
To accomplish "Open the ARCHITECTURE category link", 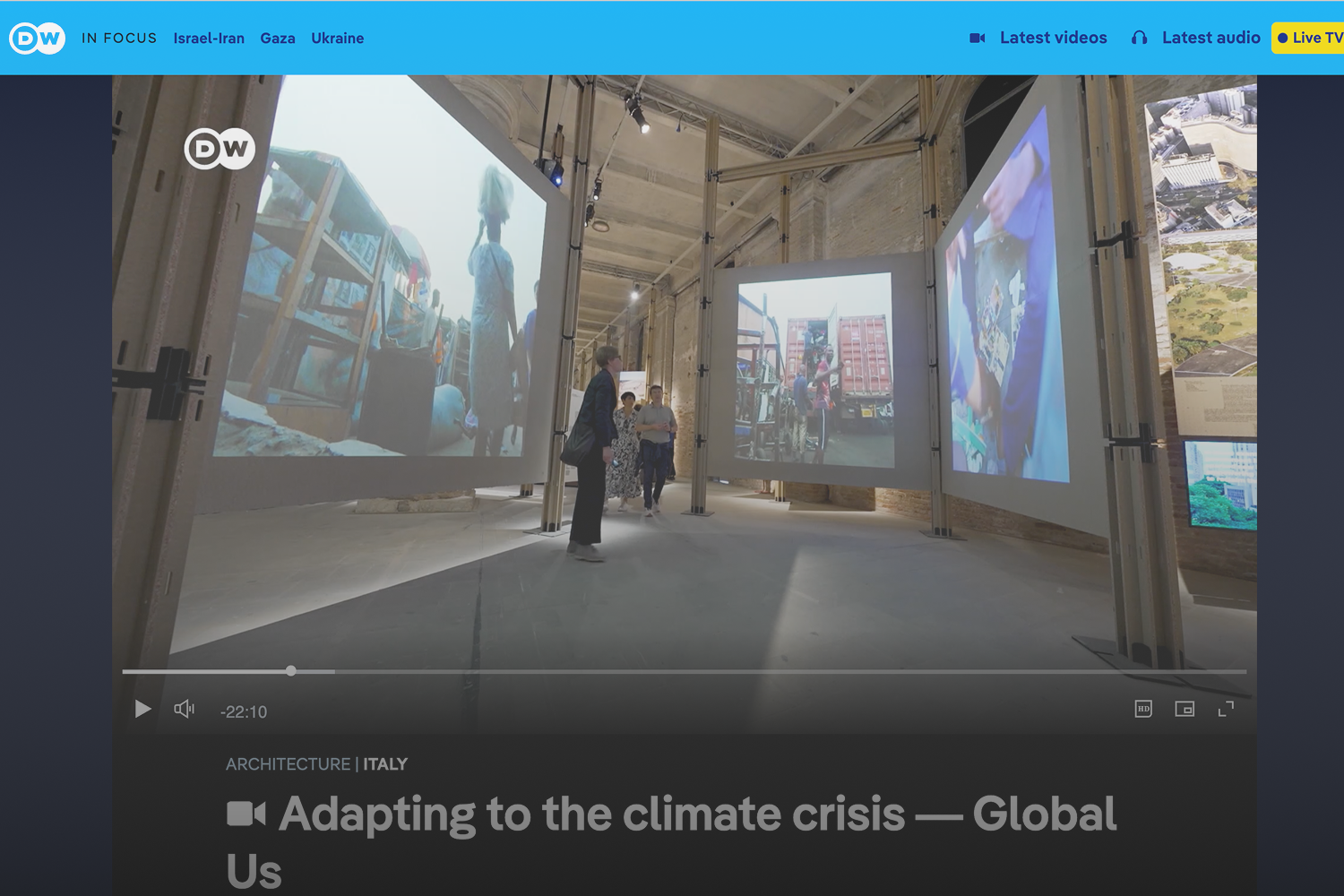I will (288, 764).
